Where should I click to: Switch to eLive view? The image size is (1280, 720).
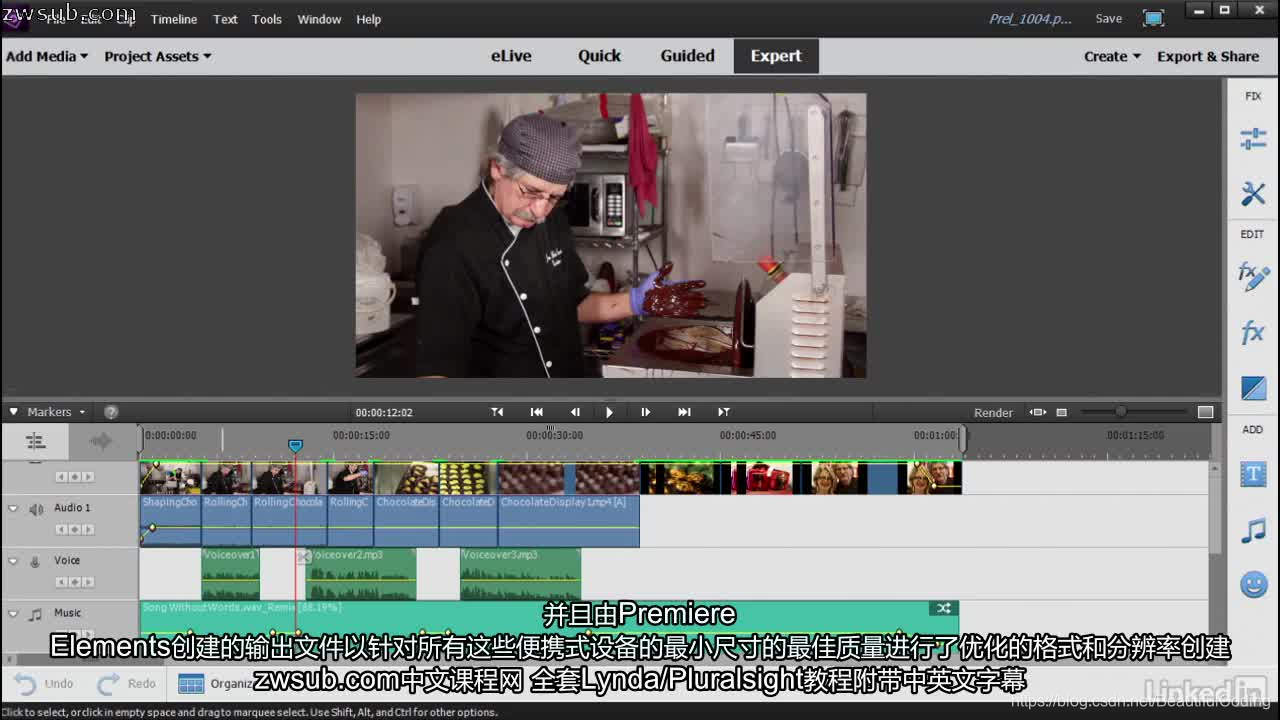coord(511,56)
